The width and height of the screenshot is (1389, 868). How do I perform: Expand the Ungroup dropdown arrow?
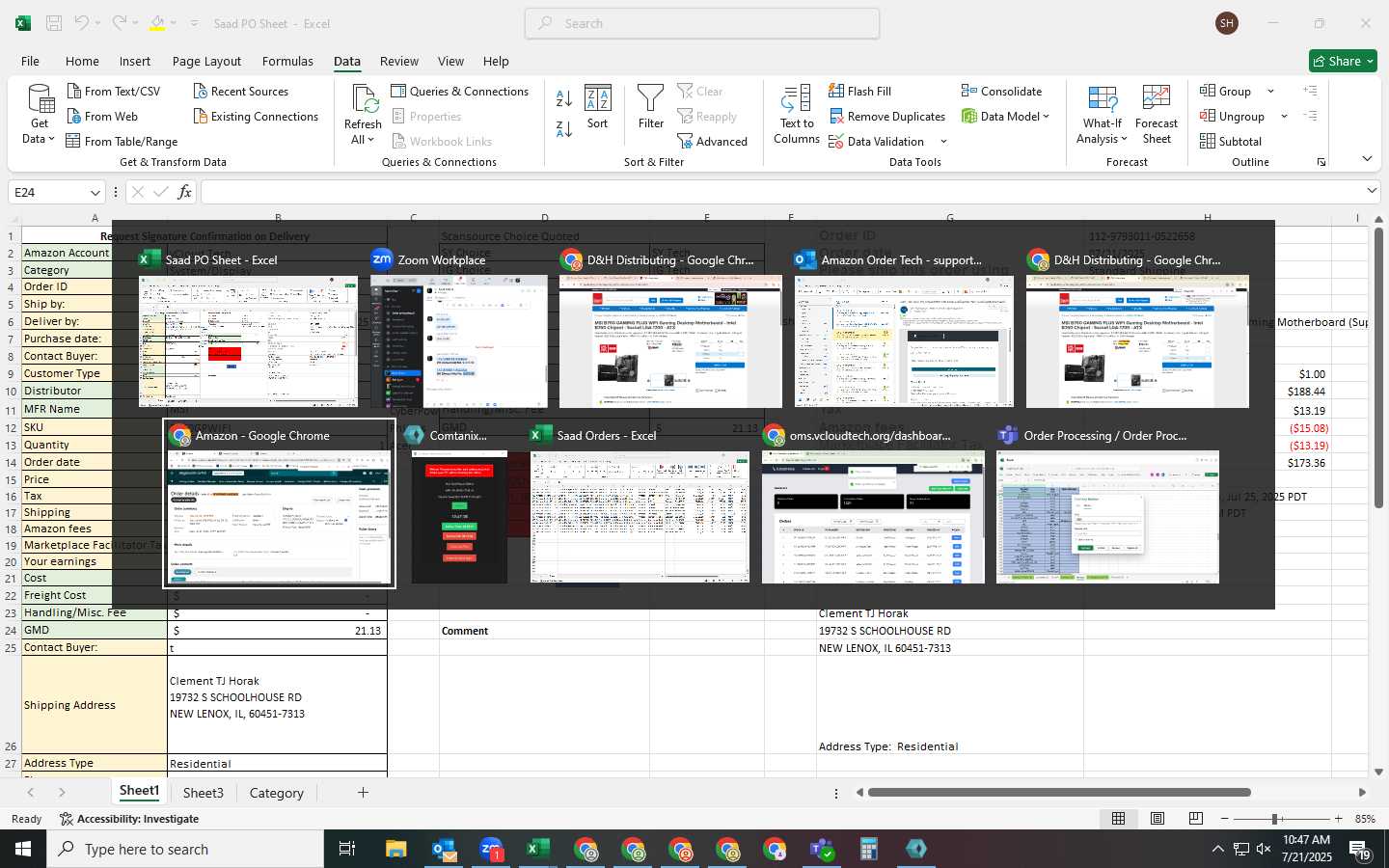point(1284,117)
